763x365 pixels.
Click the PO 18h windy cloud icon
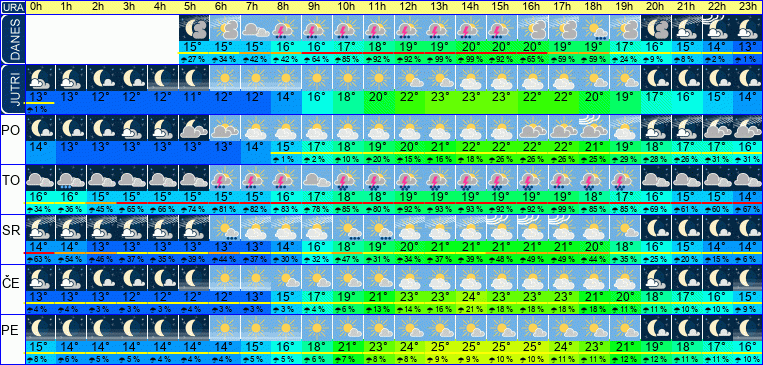coord(593,128)
